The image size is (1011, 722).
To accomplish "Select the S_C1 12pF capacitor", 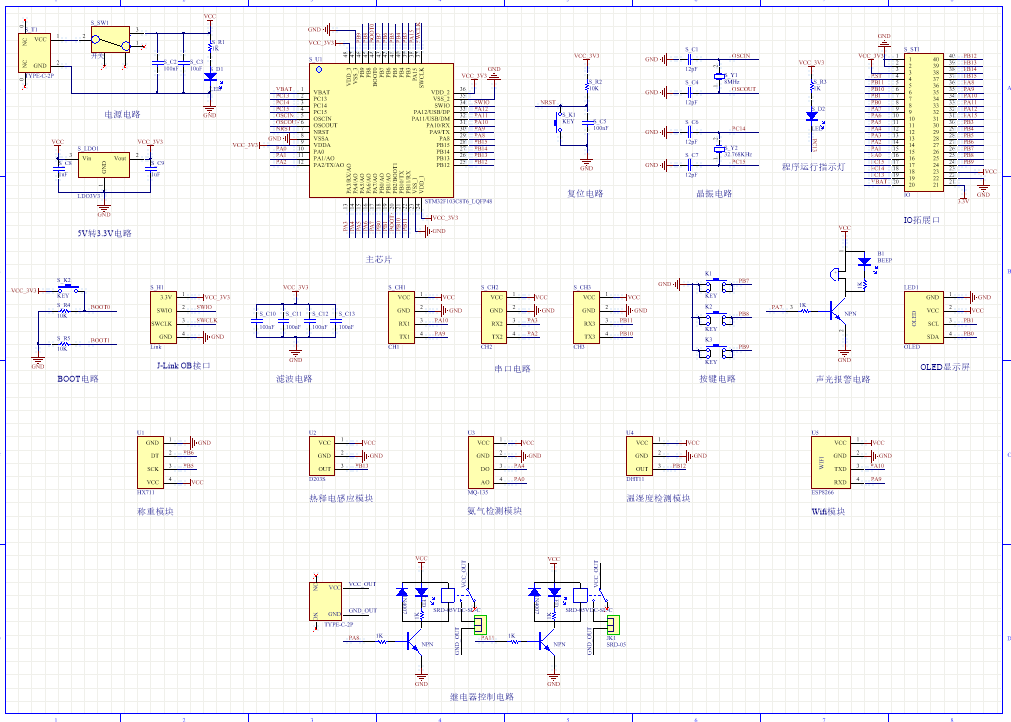I will pyautogui.click(x=690, y=59).
